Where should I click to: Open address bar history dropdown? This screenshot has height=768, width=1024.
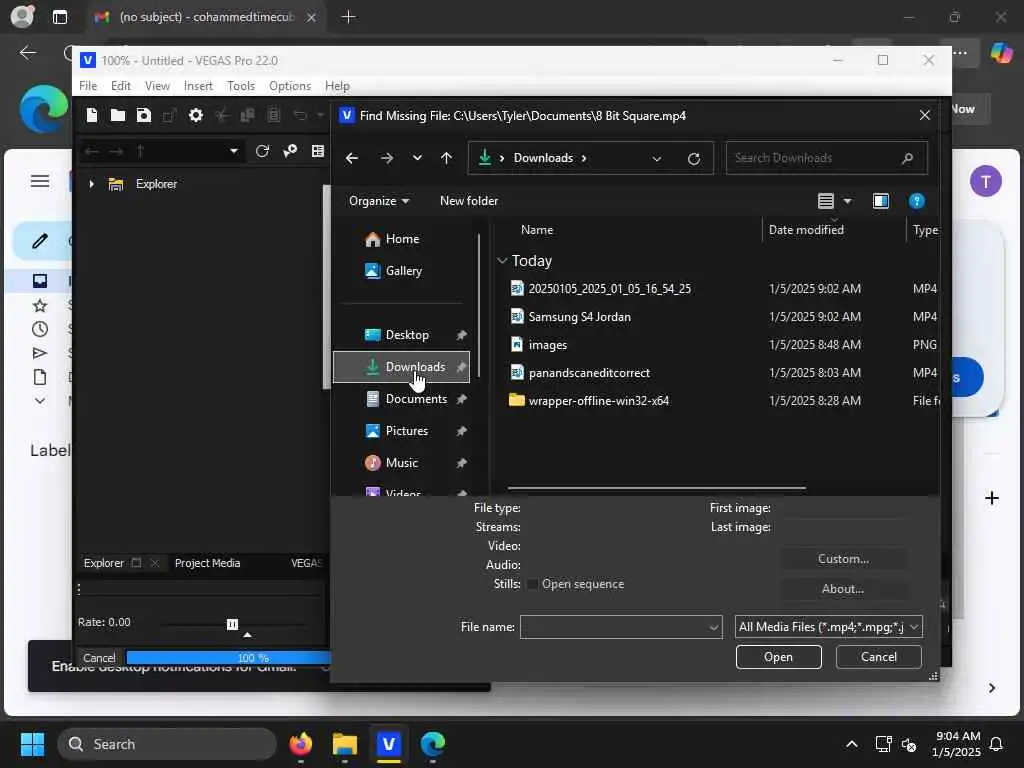coord(657,159)
